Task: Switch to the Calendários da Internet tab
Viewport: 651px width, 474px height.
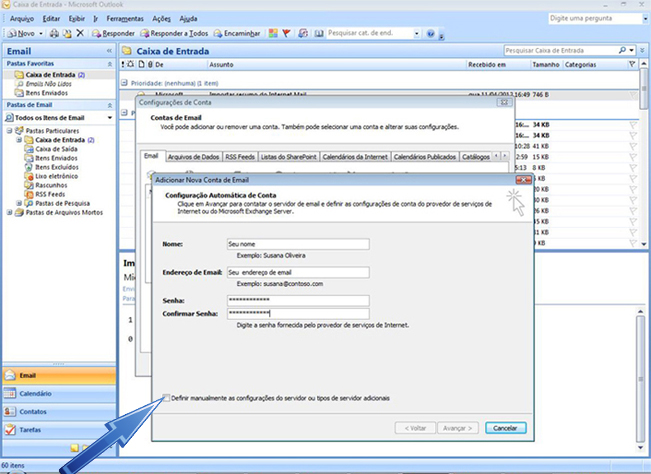Action: [355, 157]
